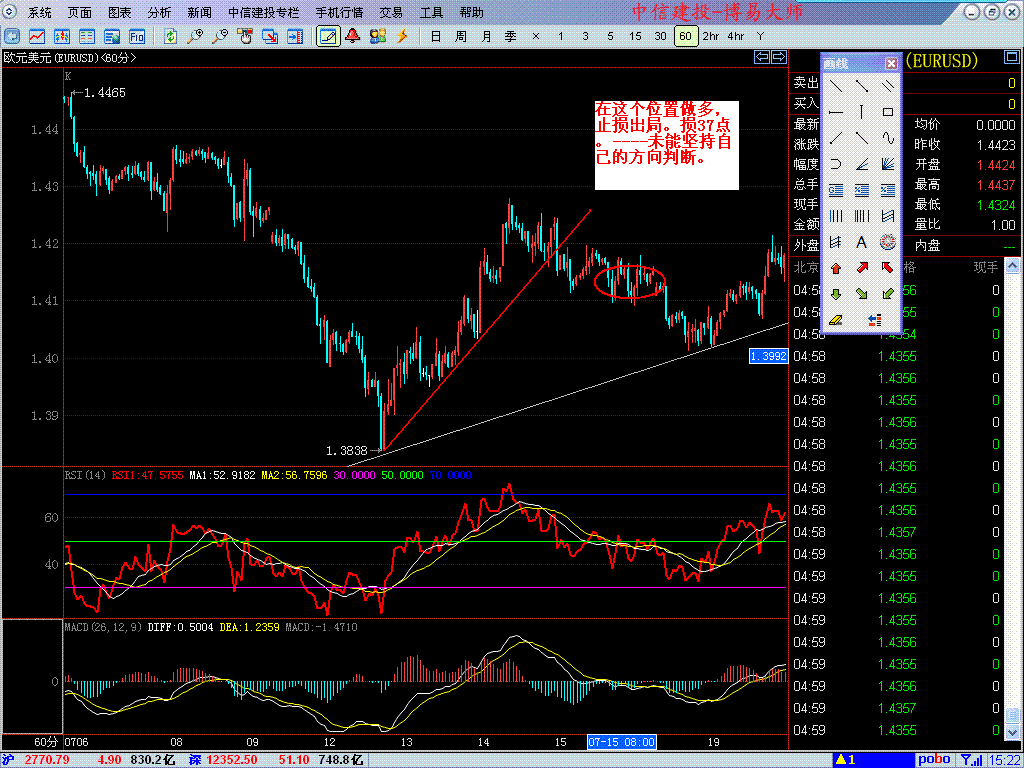The height and width of the screenshot is (768, 1024).
Task: Select the red up-right arrow marker
Action: [x=861, y=268]
